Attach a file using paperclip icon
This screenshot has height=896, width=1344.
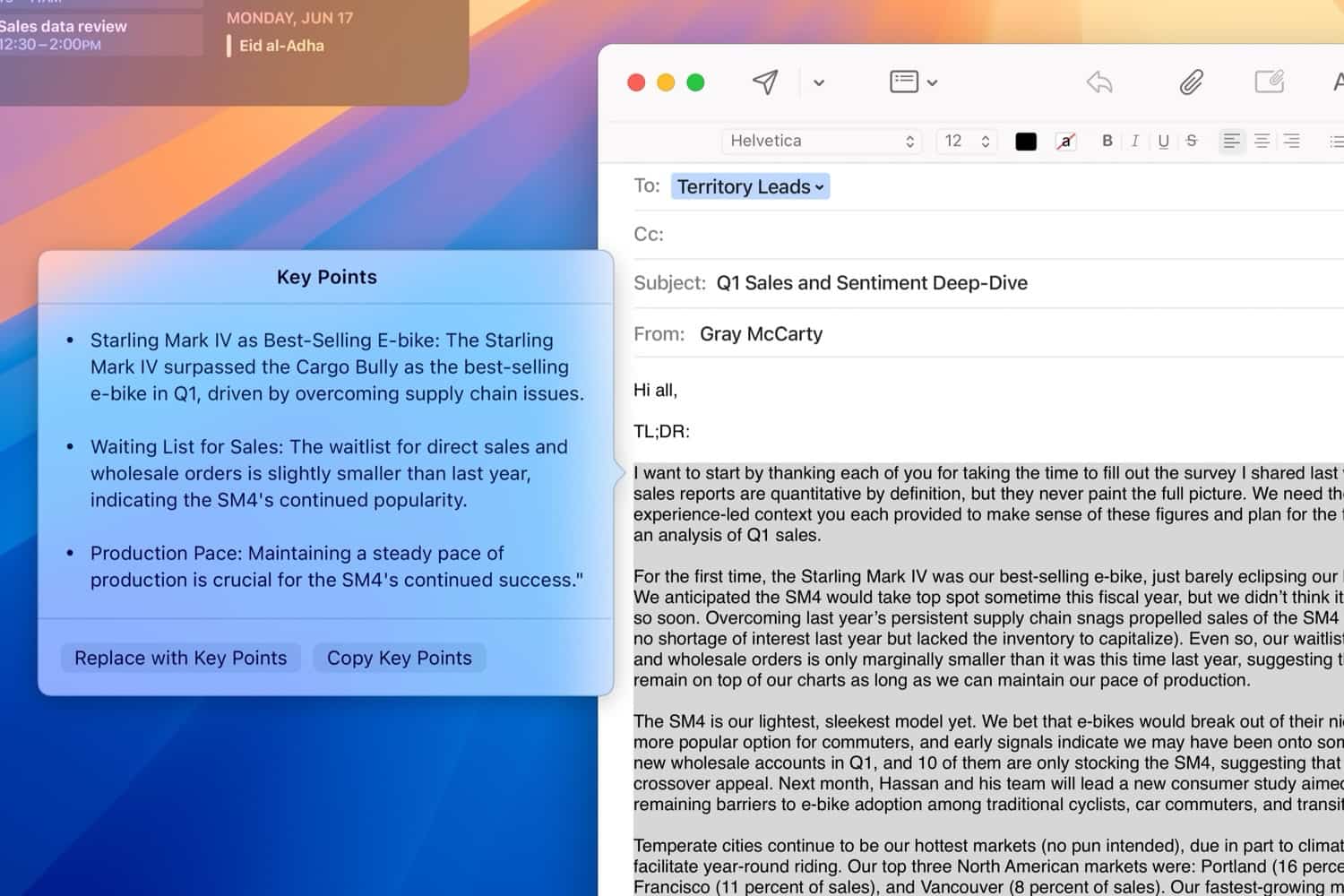point(1191,82)
